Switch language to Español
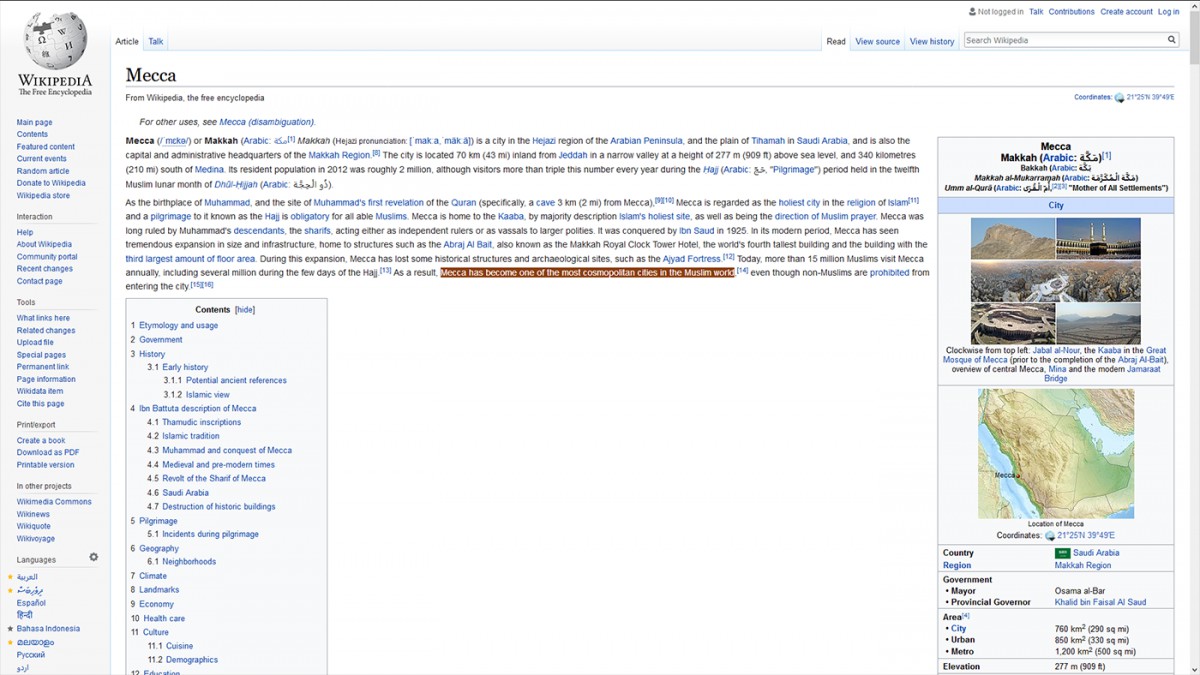 click(x=31, y=603)
